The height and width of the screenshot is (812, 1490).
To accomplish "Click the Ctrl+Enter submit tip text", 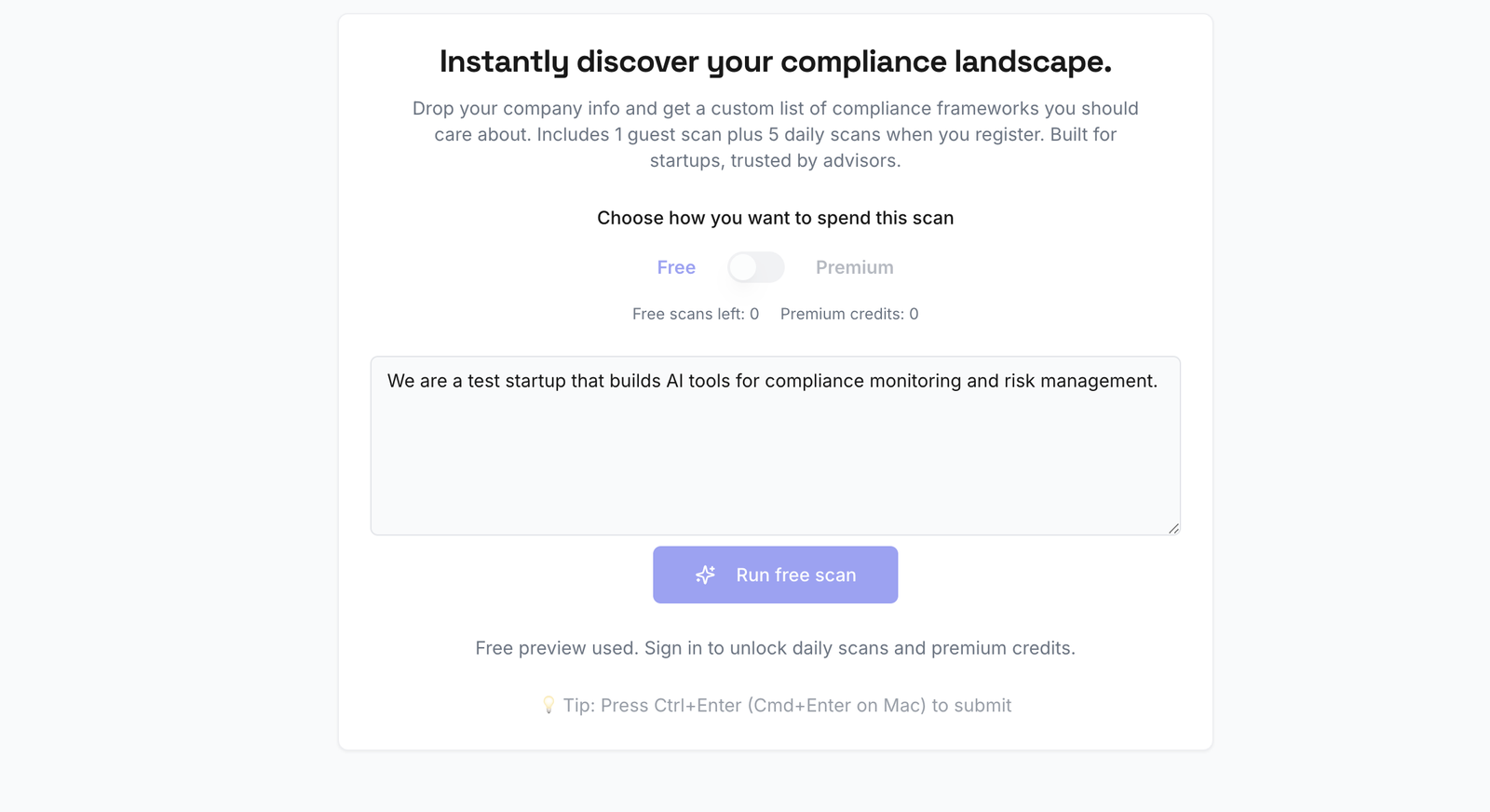I will pos(787,705).
